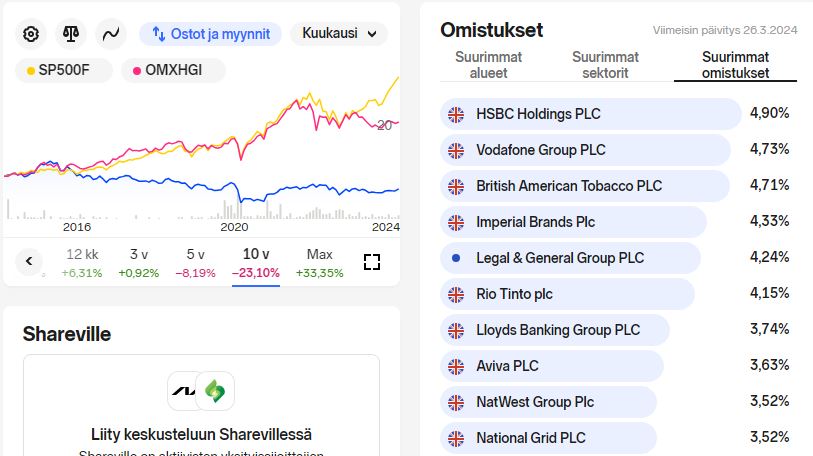Click the Nordnet logo in Shareville card
This screenshot has width=813, height=456.
point(183,391)
